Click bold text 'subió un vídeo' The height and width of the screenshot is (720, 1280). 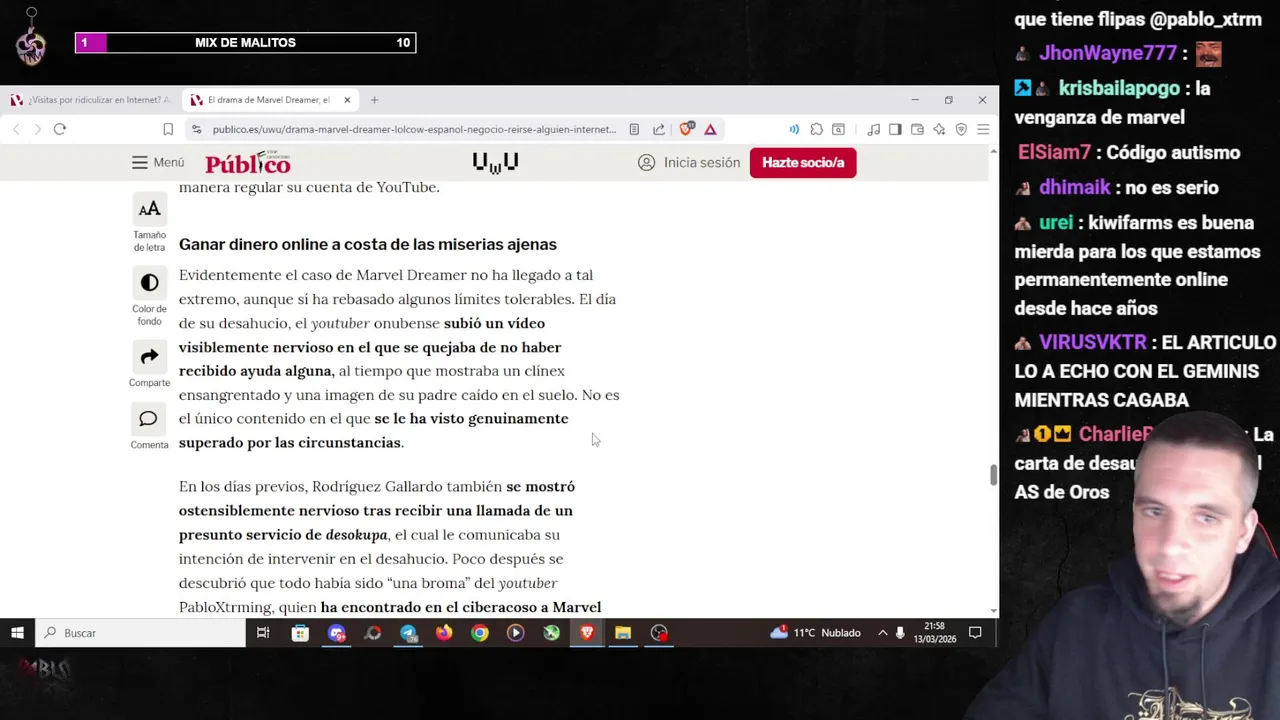[x=494, y=323]
